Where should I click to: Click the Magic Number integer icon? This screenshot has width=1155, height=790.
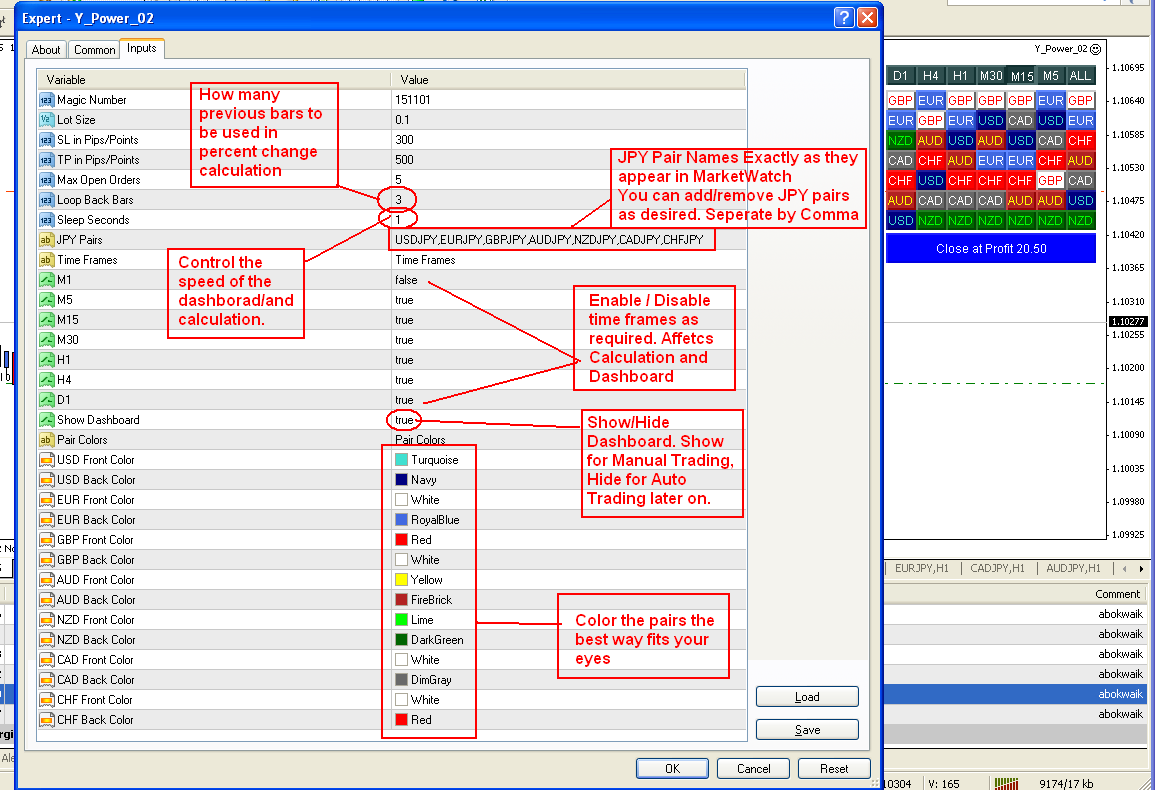point(46,99)
